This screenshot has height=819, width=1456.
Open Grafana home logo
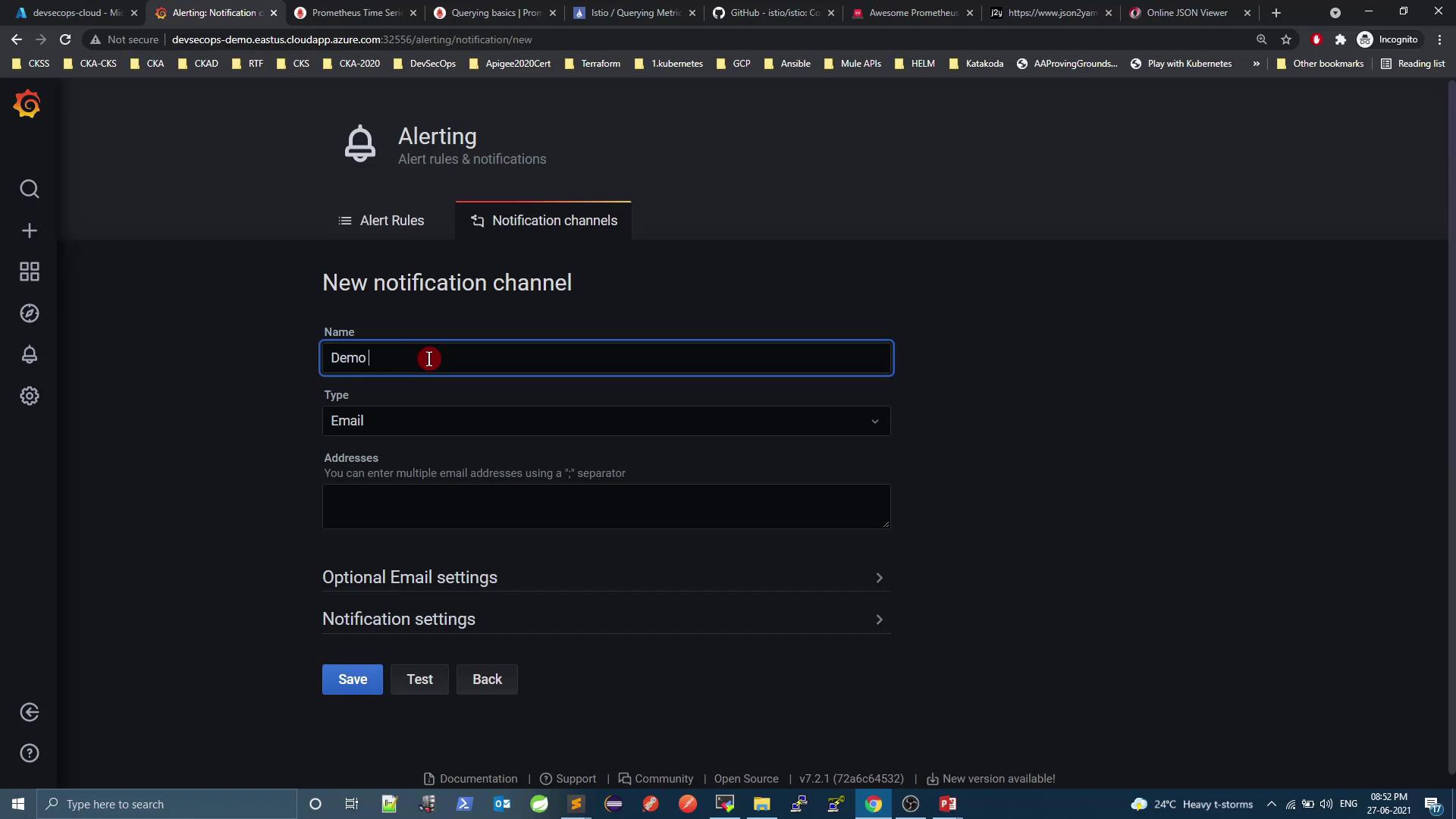tap(27, 104)
